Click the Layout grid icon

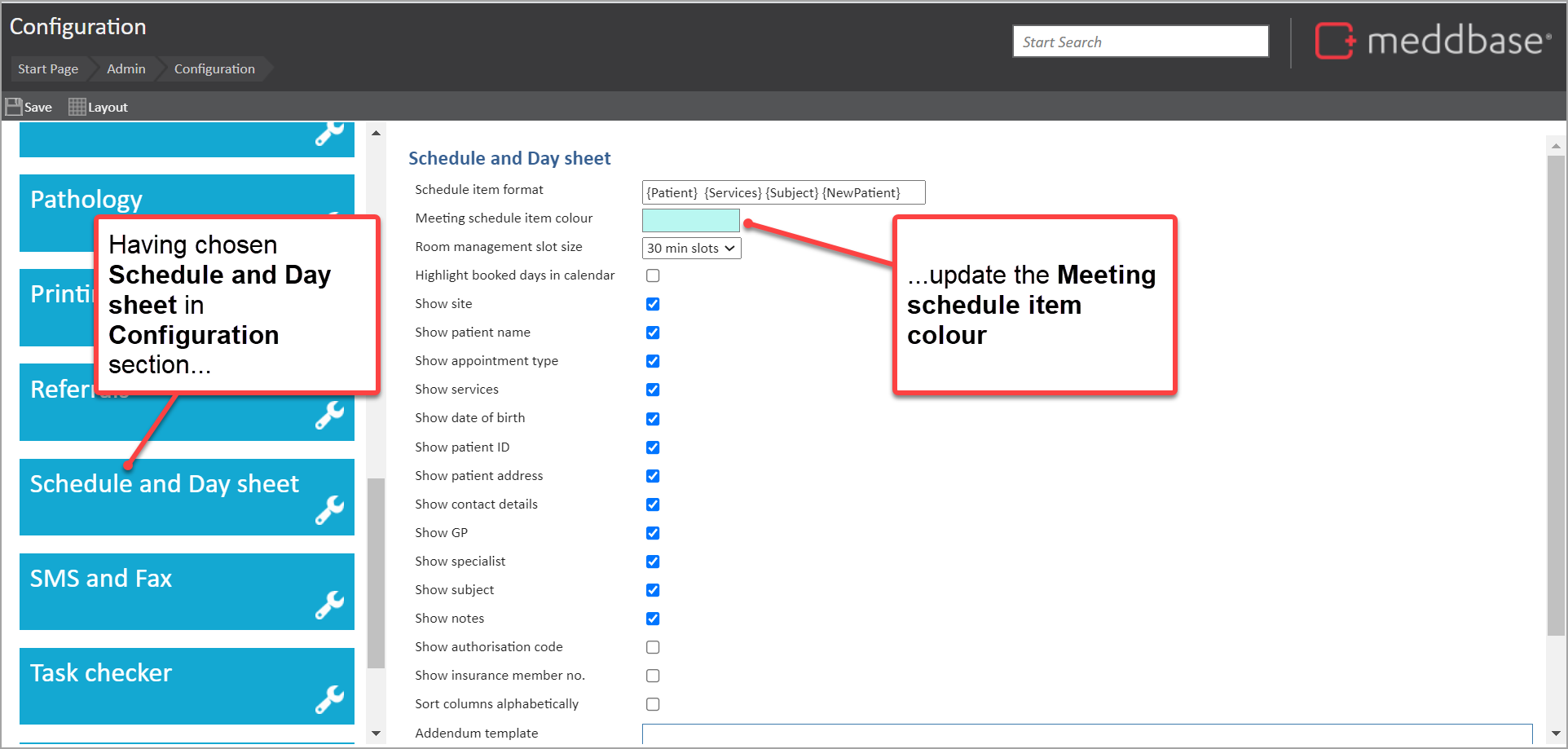click(77, 107)
